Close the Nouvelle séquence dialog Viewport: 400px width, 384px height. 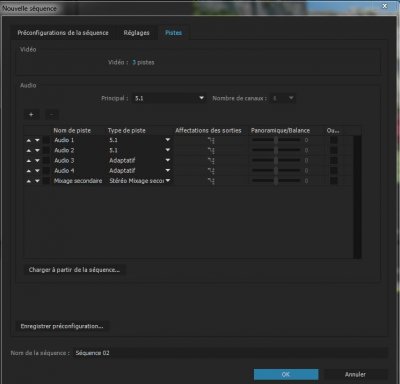(385, 6)
